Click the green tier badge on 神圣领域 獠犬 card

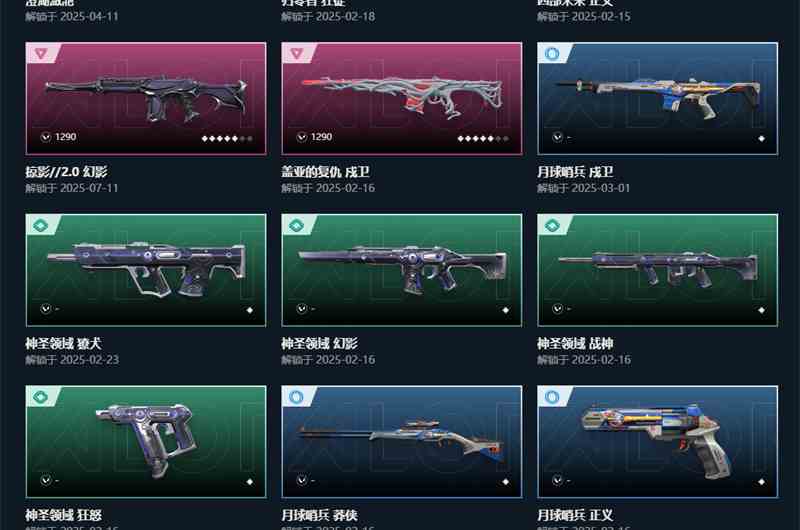(x=41, y=225)
